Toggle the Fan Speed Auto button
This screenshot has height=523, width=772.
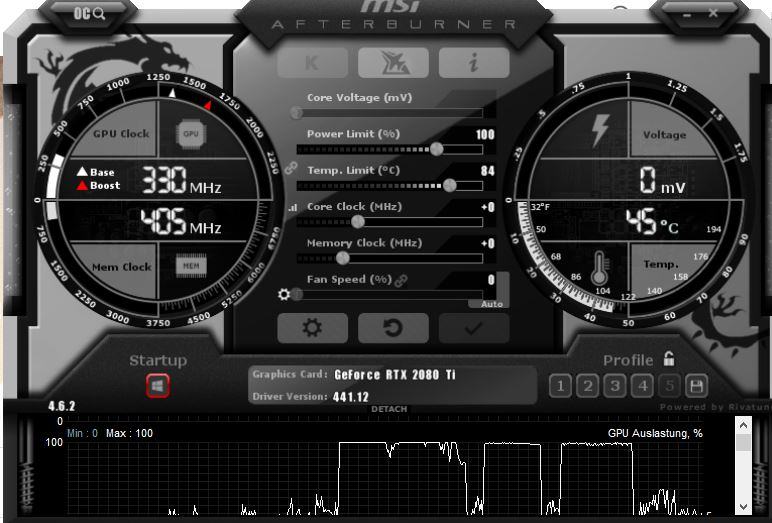pyautogui.click(x=492, y=304)
